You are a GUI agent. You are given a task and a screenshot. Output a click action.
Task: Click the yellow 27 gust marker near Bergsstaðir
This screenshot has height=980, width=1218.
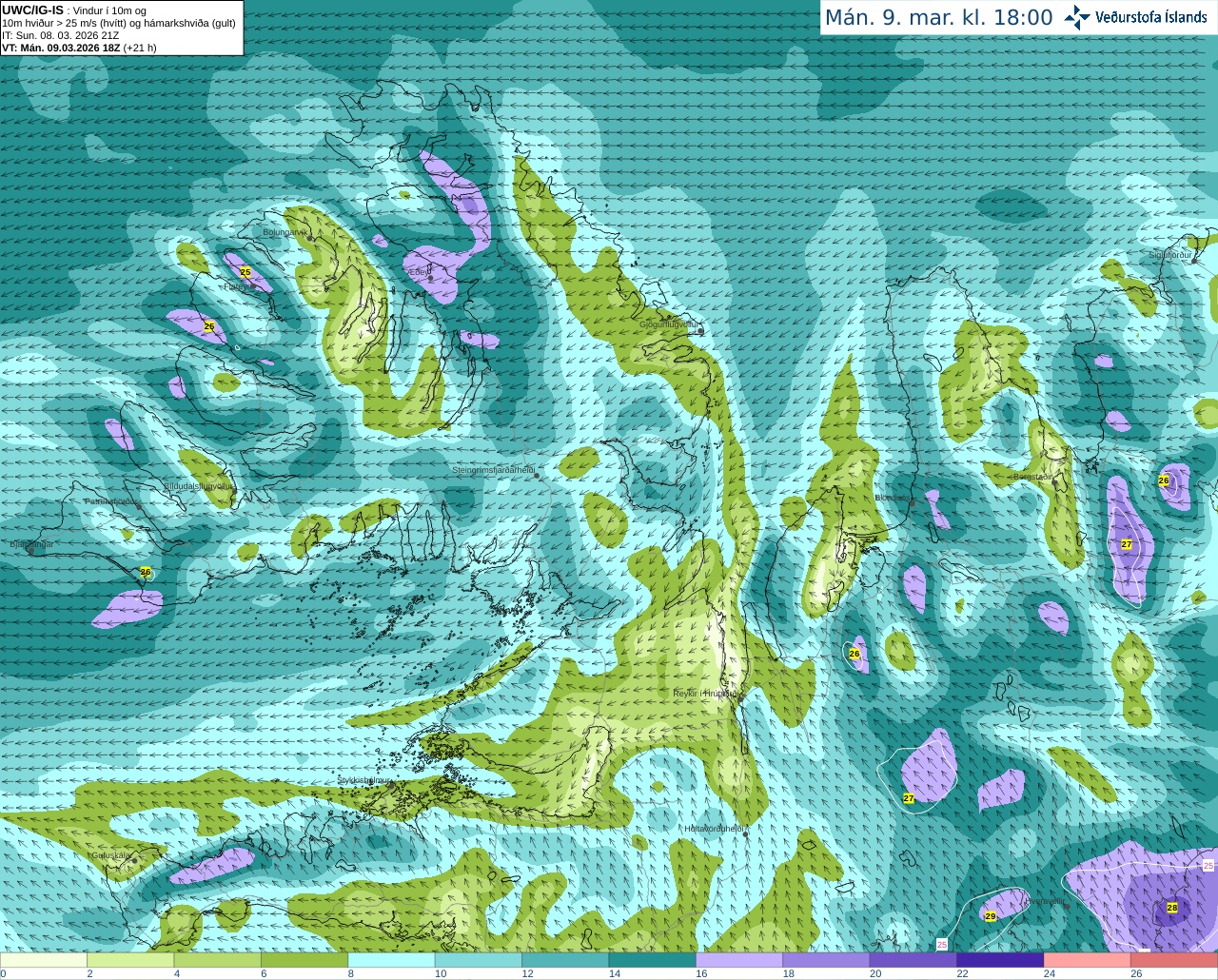pos(1127,544)
